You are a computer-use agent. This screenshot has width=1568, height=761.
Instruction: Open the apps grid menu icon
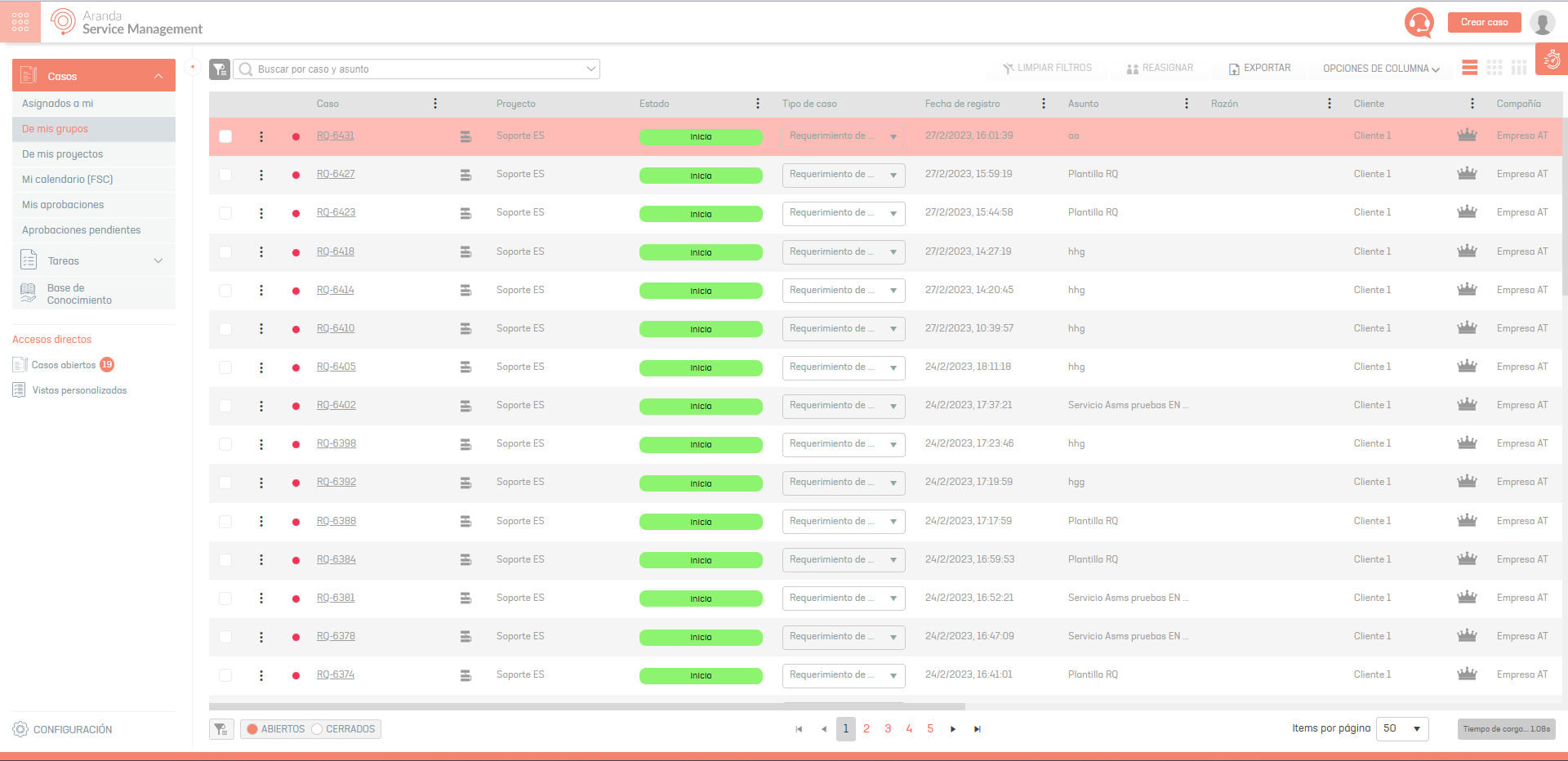click(x=20, y=22)
